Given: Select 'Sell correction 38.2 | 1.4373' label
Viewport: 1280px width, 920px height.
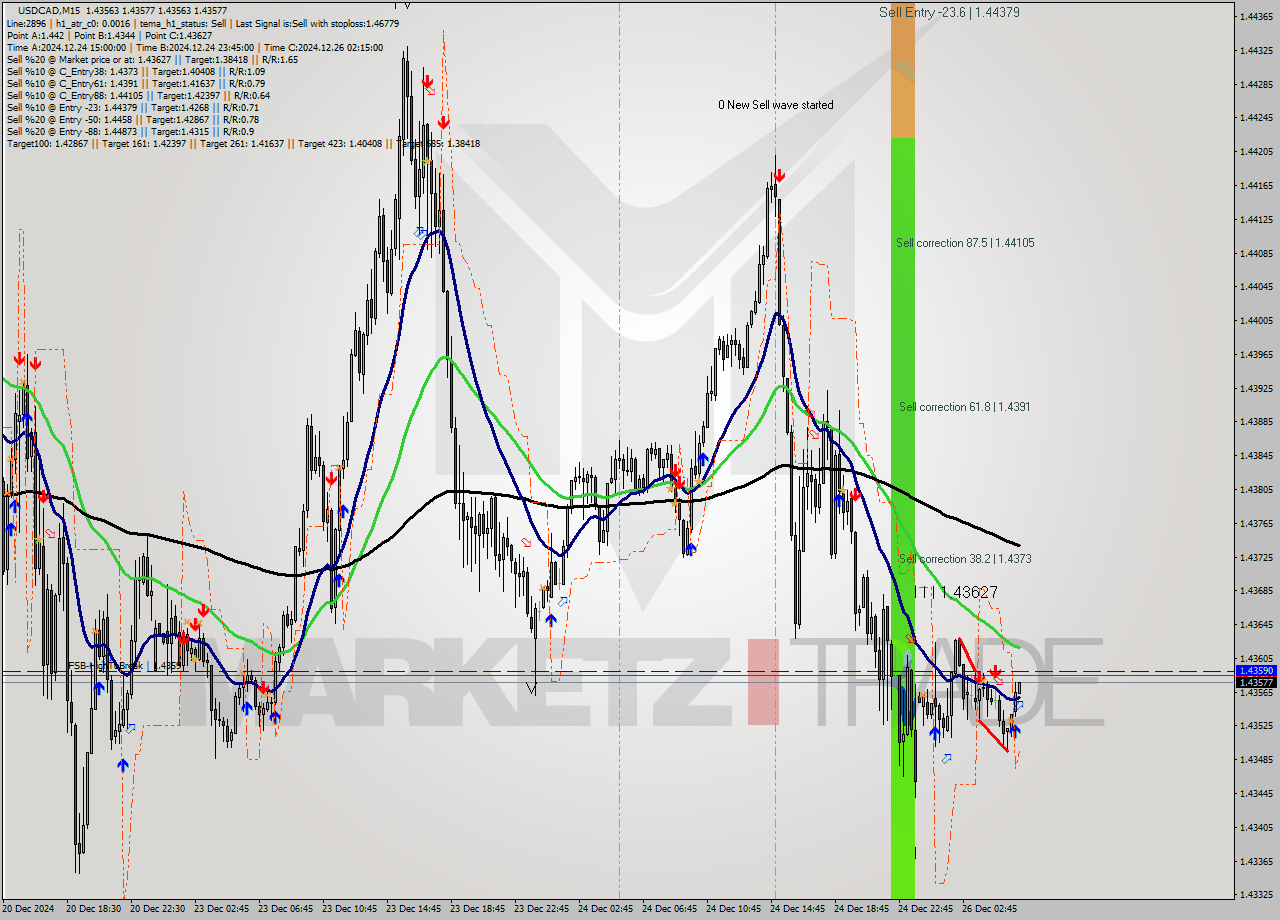Looking at the screenshot, I should pyautogui.click(x=965, y=559).
